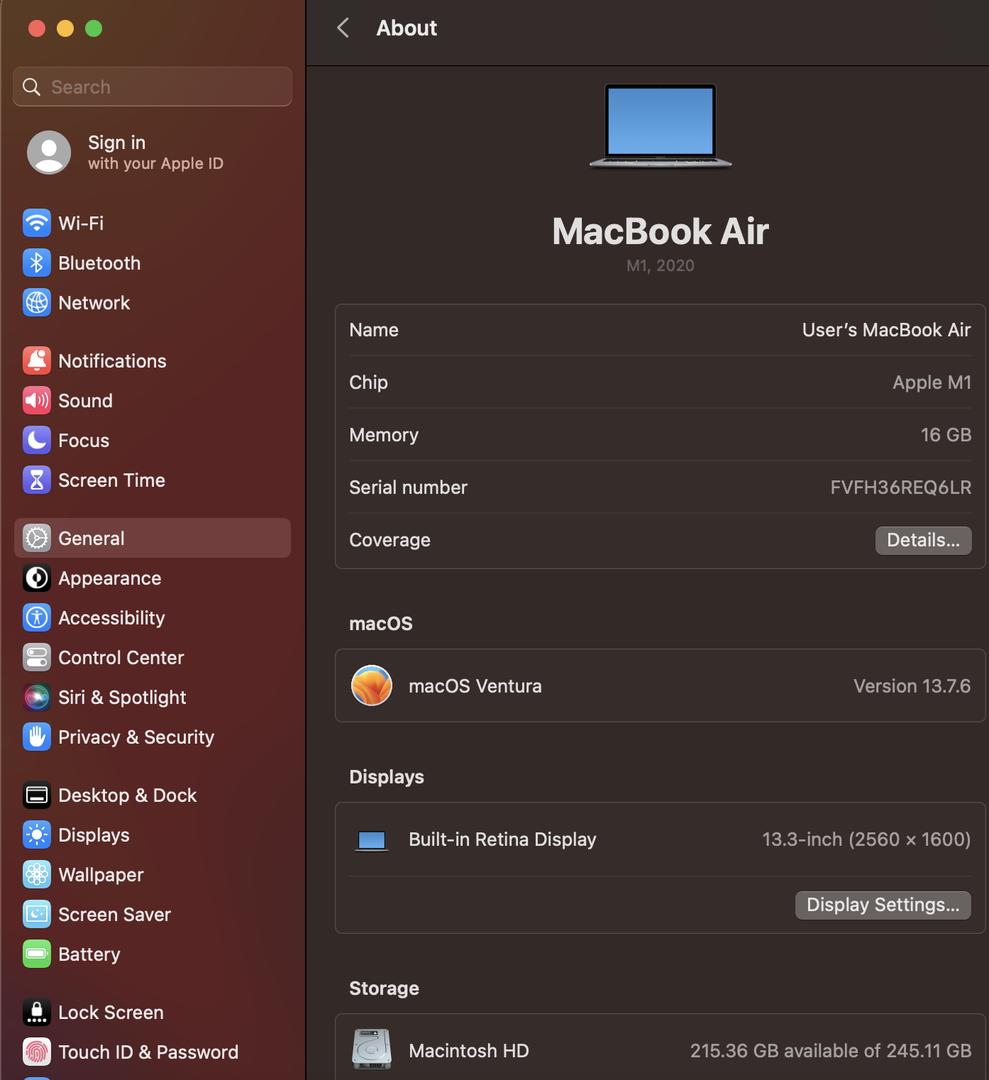Open Privacy & Security settings
This screenshot has width=989, height=1080.
[x=152, y=737]
